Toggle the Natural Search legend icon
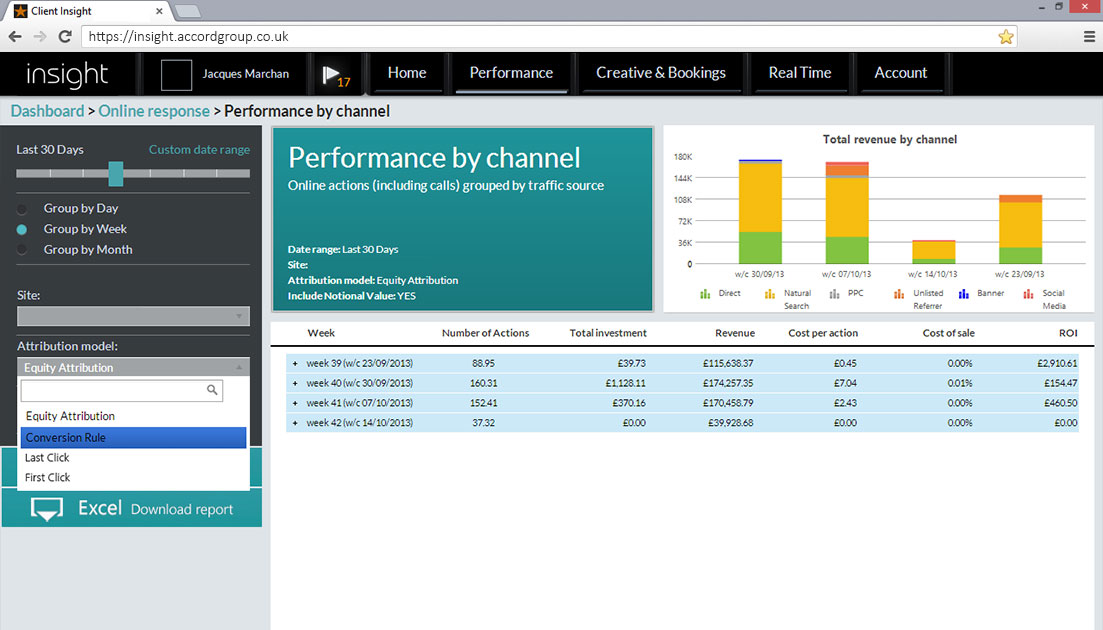Viewport: 1103px width, 630px height. tap(770, 294)
